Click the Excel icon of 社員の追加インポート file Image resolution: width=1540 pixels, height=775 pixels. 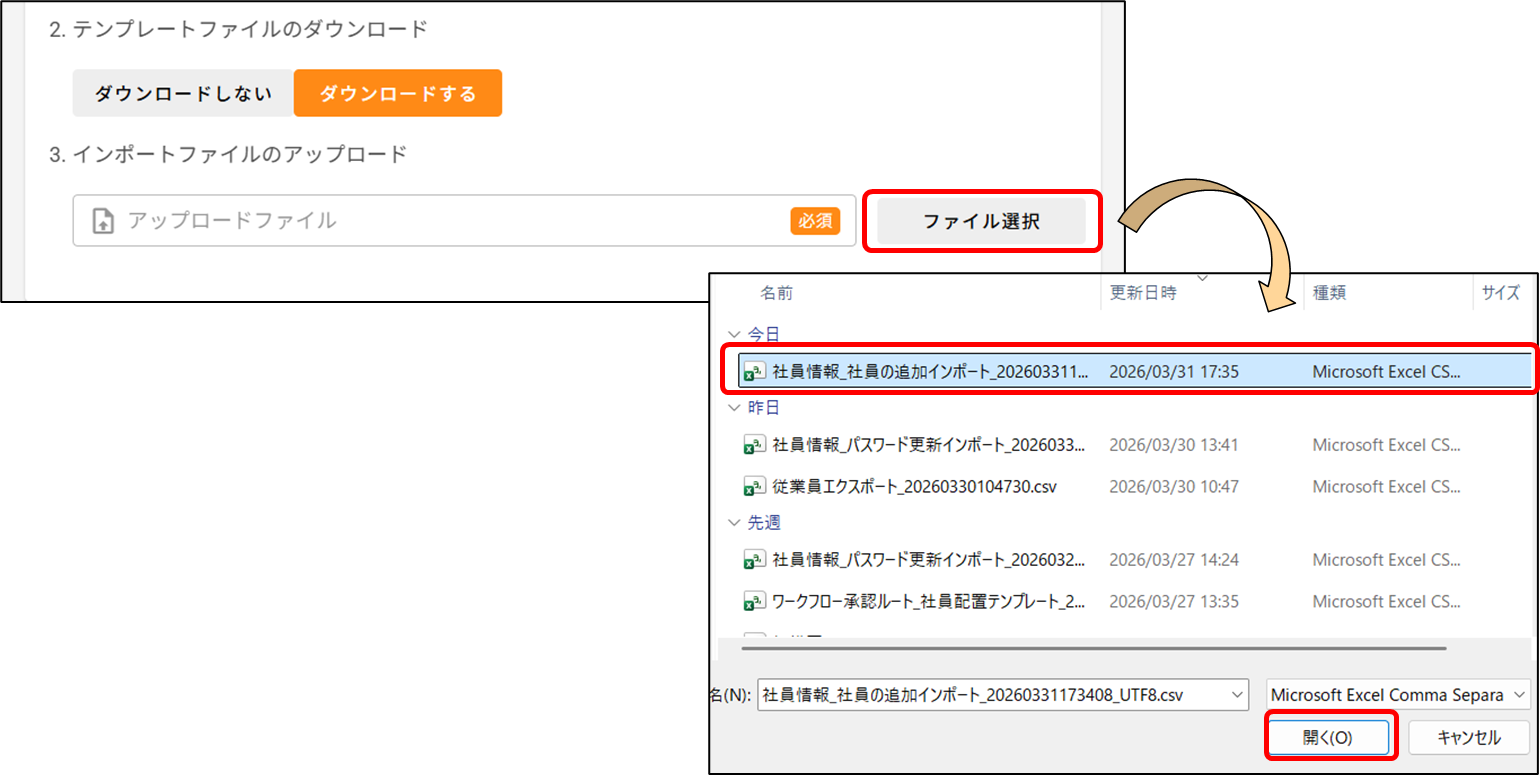click(x=754, y=372)
